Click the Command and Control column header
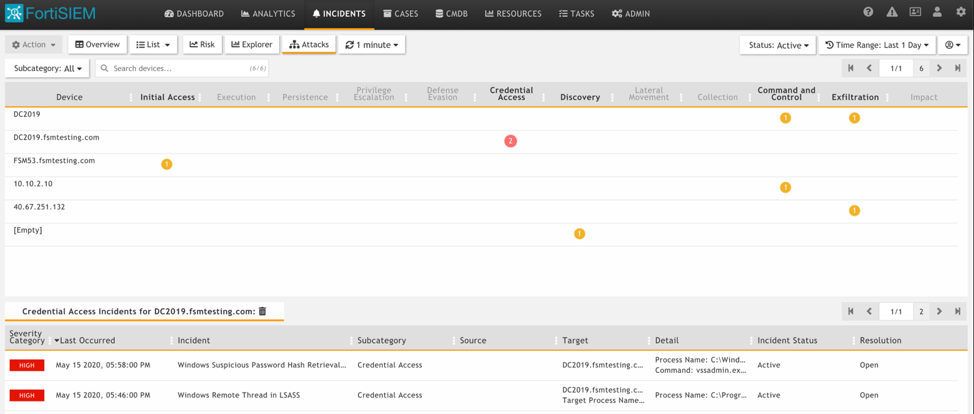This screenshot has width=974, height=414. (786, 93)
